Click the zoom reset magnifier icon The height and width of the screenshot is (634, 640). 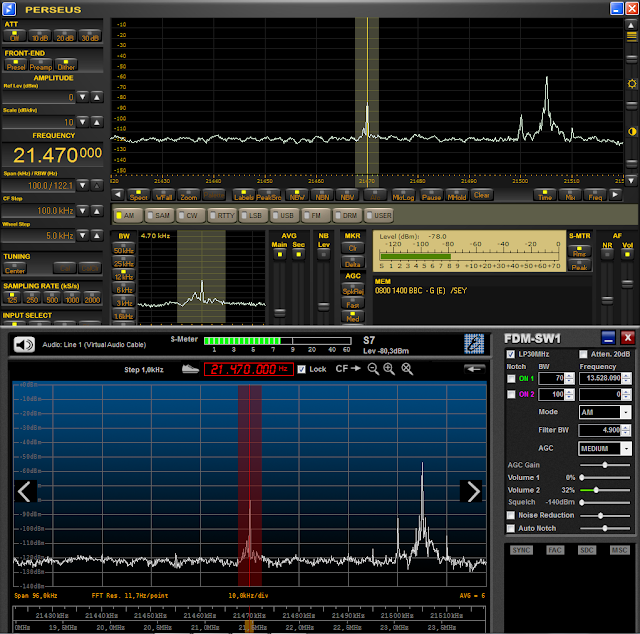[407, 369]
